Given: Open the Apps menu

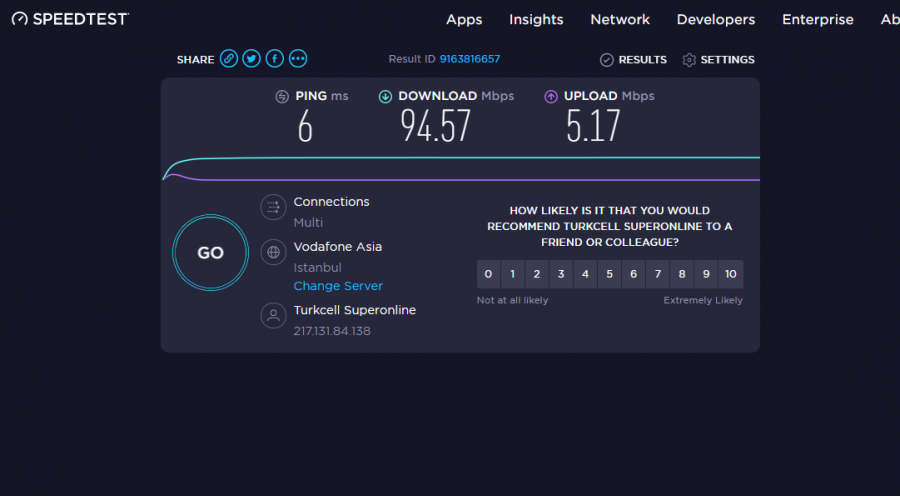Looking at the screenshot, I should point(464,19).
